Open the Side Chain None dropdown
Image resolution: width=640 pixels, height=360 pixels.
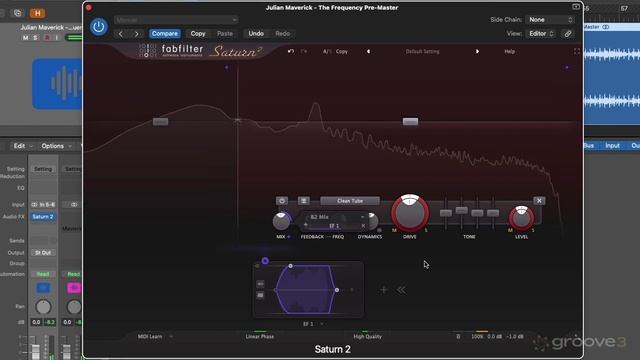pyautogui.click(x=550, y=20)
